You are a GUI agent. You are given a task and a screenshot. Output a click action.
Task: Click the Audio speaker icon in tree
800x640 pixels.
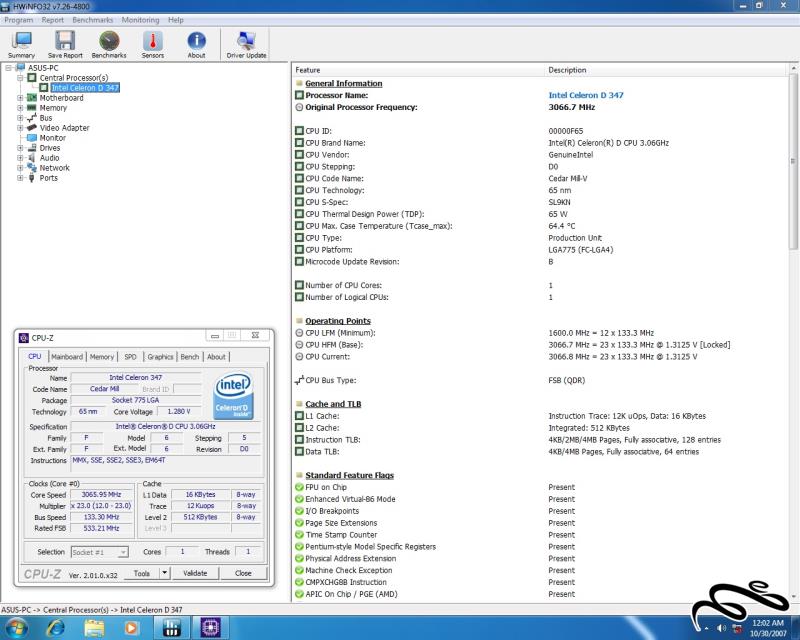click(32, 158)
